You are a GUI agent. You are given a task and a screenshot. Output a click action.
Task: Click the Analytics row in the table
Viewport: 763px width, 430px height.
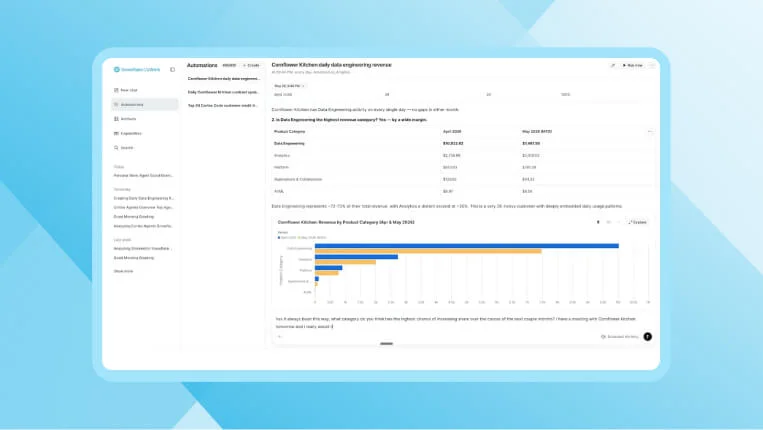coord(462,156)
